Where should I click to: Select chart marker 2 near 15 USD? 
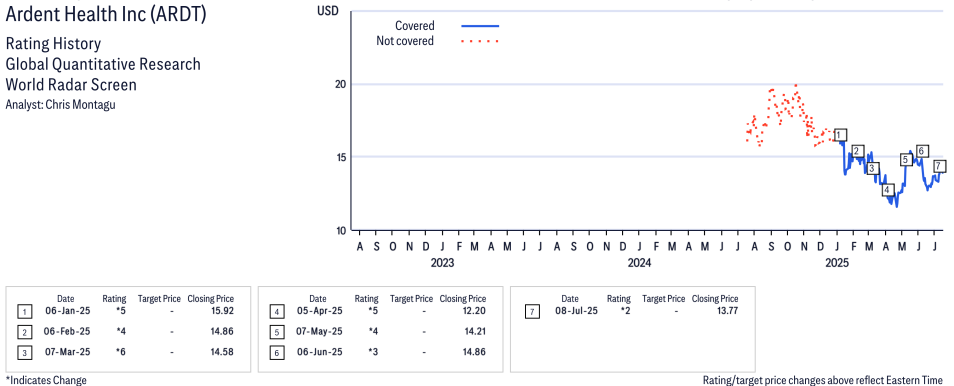[858, 152]
